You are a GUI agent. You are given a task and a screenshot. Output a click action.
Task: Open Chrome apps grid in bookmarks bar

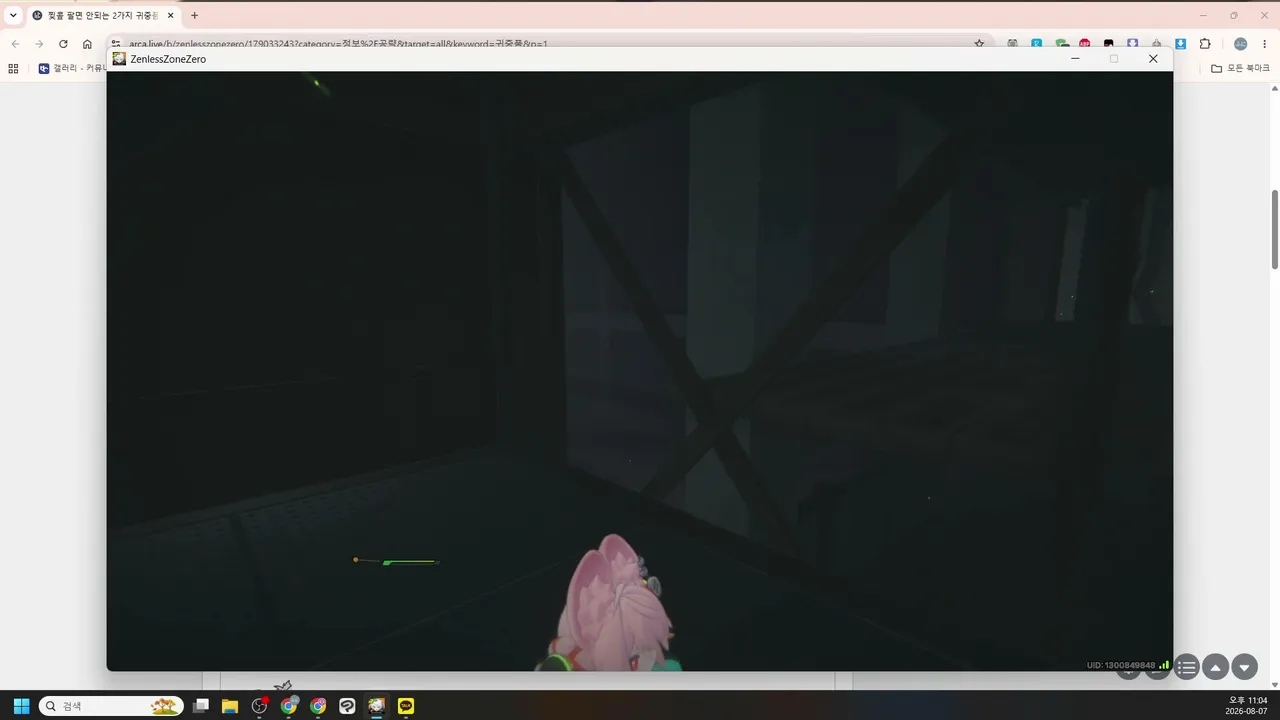point(13,68)
